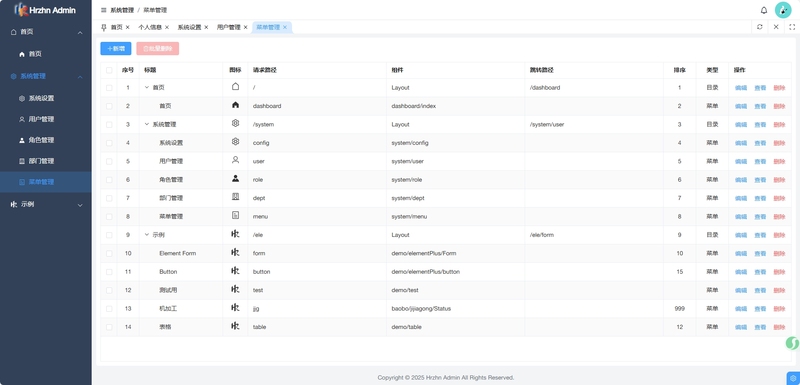800x385 pixels.
Task: Open the user avatar menu
Action: [783, 10]
